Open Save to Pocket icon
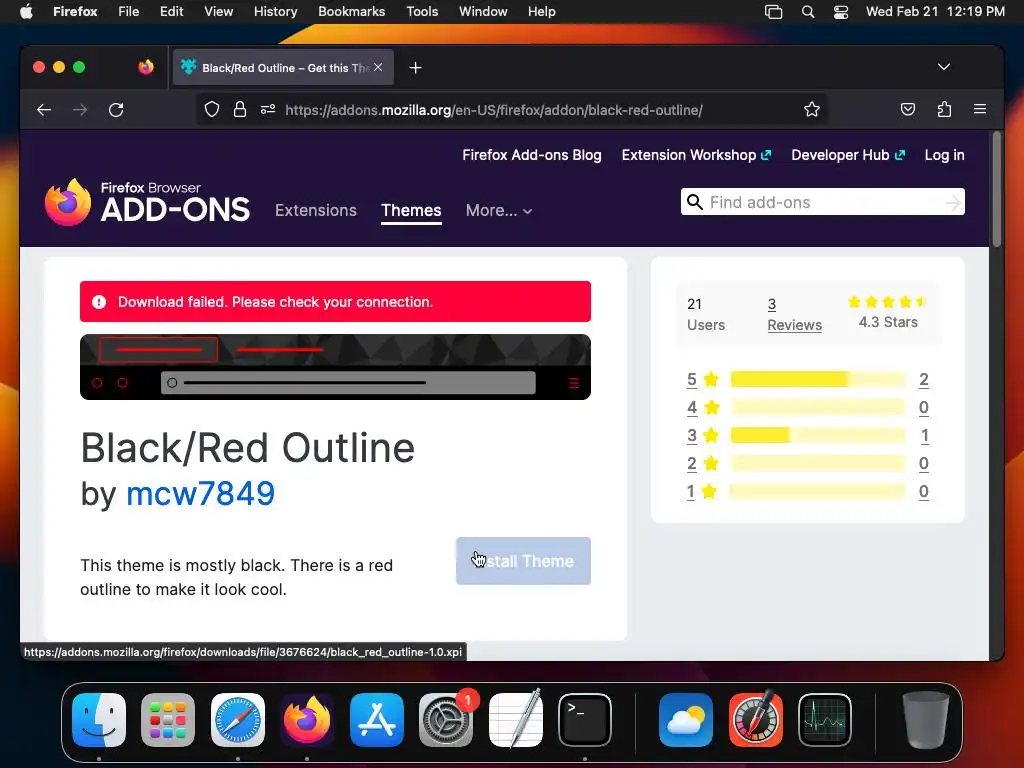This screenshot has width=1024, height=768. pyautogui.click(x=908, y=109)
